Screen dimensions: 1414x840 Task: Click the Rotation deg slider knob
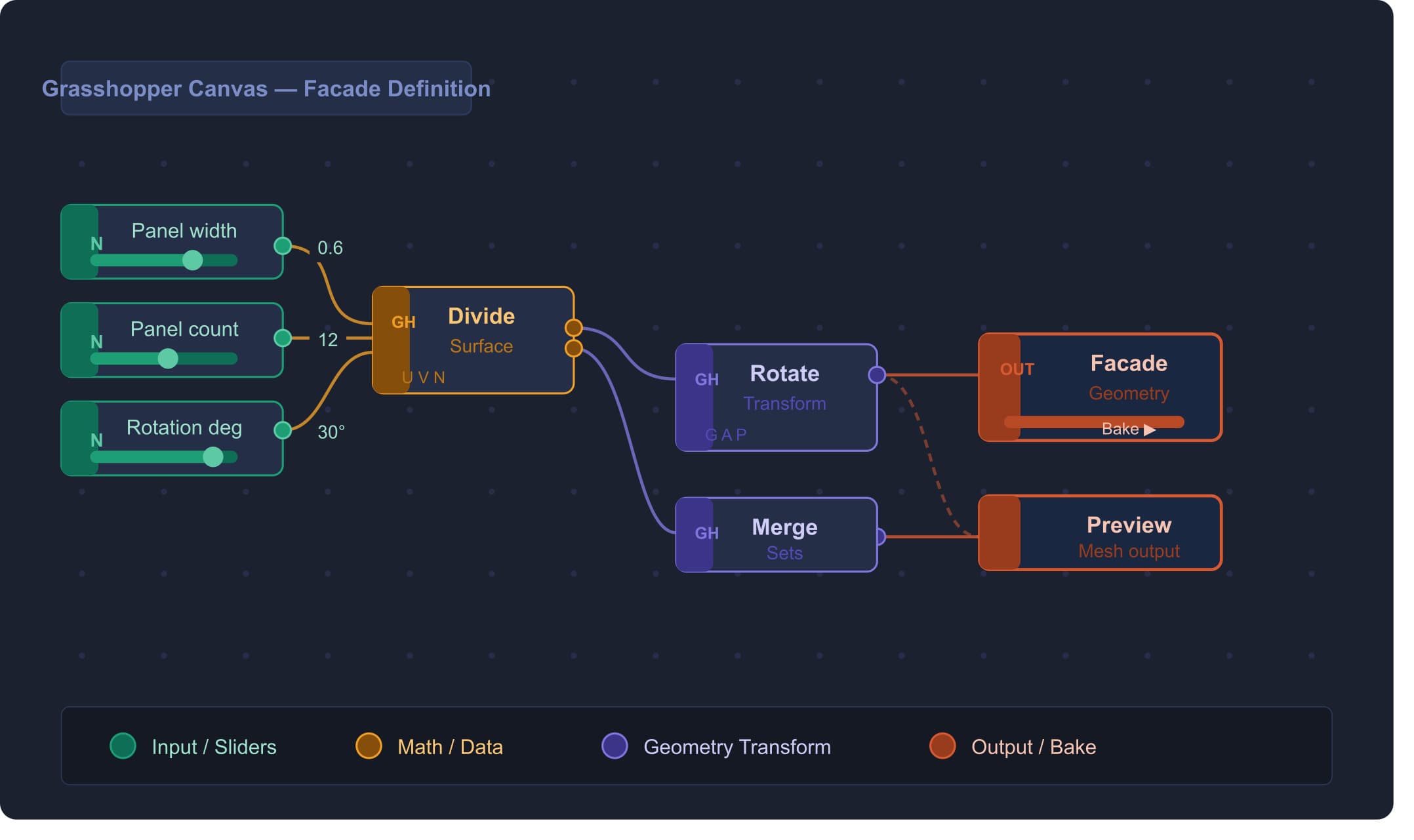212,457
